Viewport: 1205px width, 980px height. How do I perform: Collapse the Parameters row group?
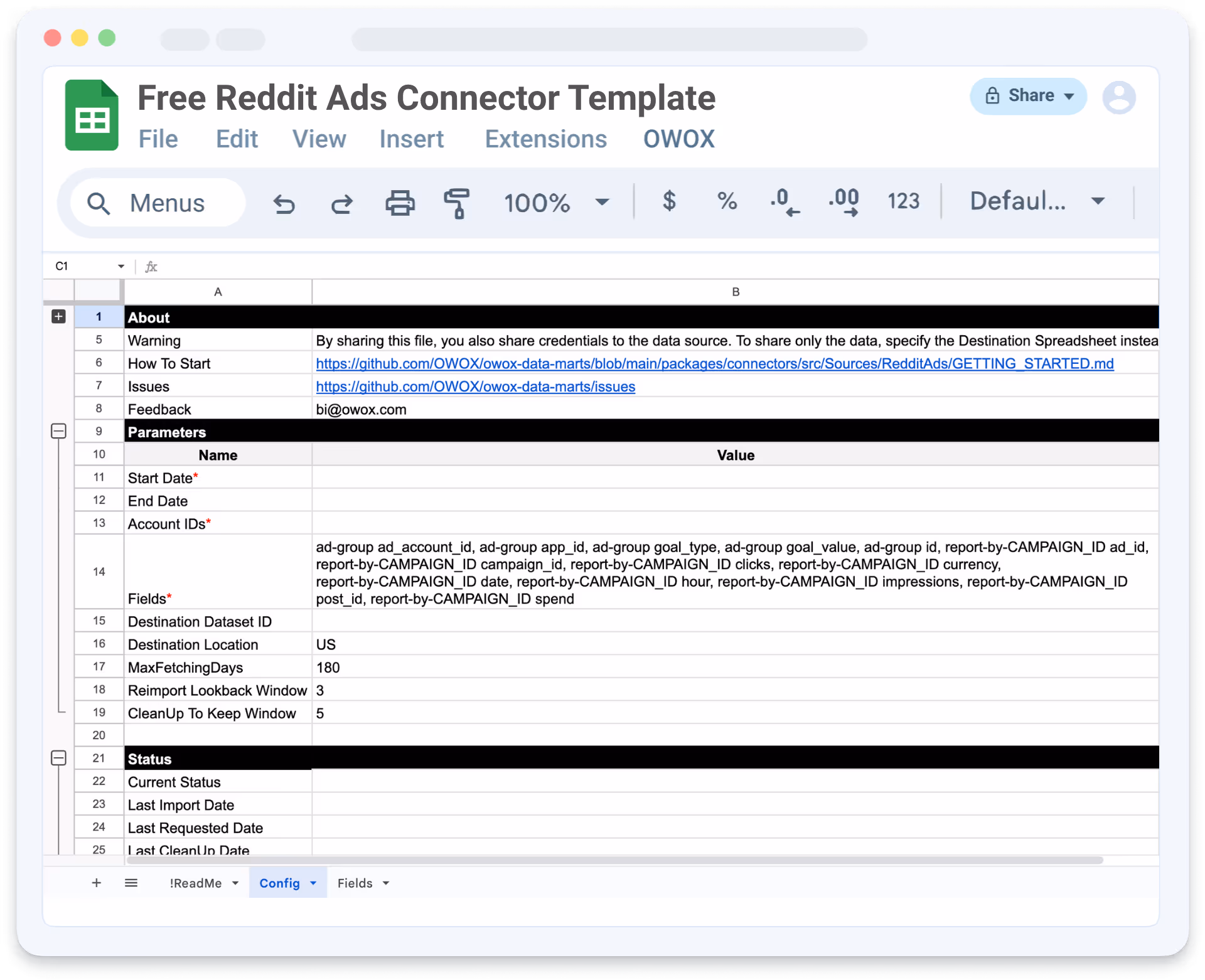[58, 431]
